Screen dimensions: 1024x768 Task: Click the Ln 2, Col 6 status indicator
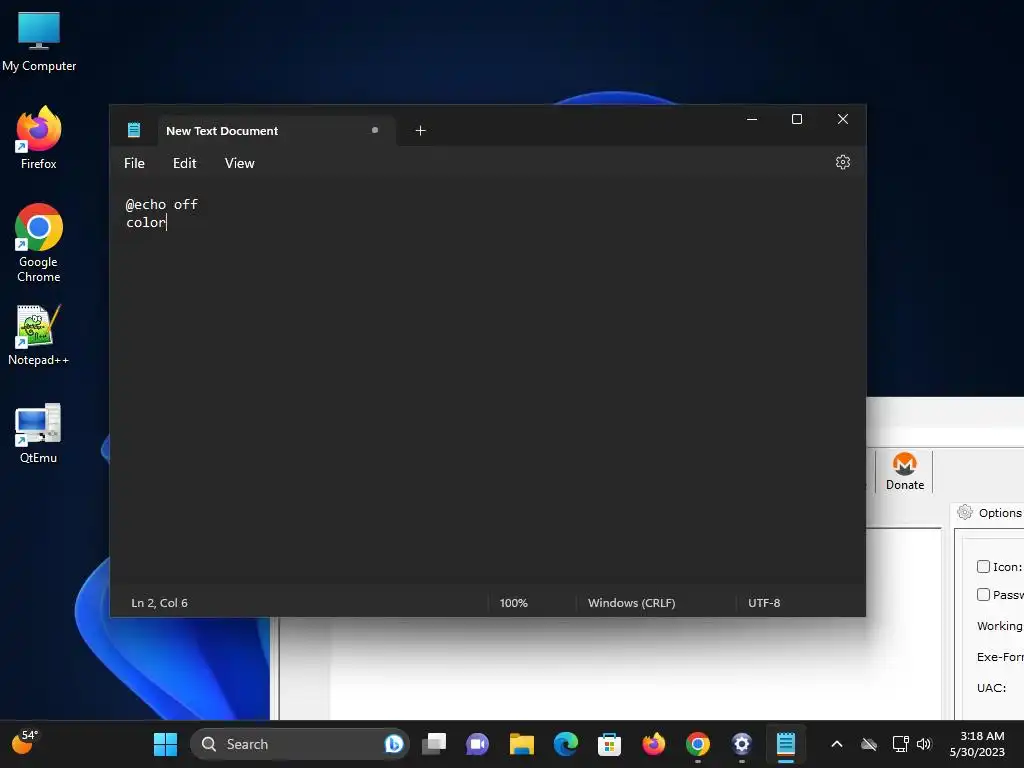[159, 603]
